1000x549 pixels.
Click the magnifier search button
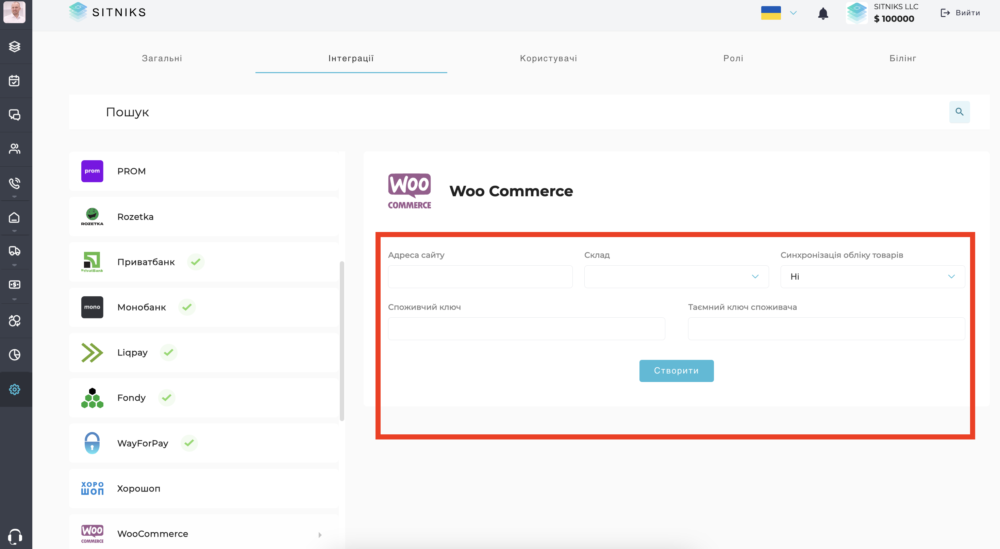[x=959, y=112]
